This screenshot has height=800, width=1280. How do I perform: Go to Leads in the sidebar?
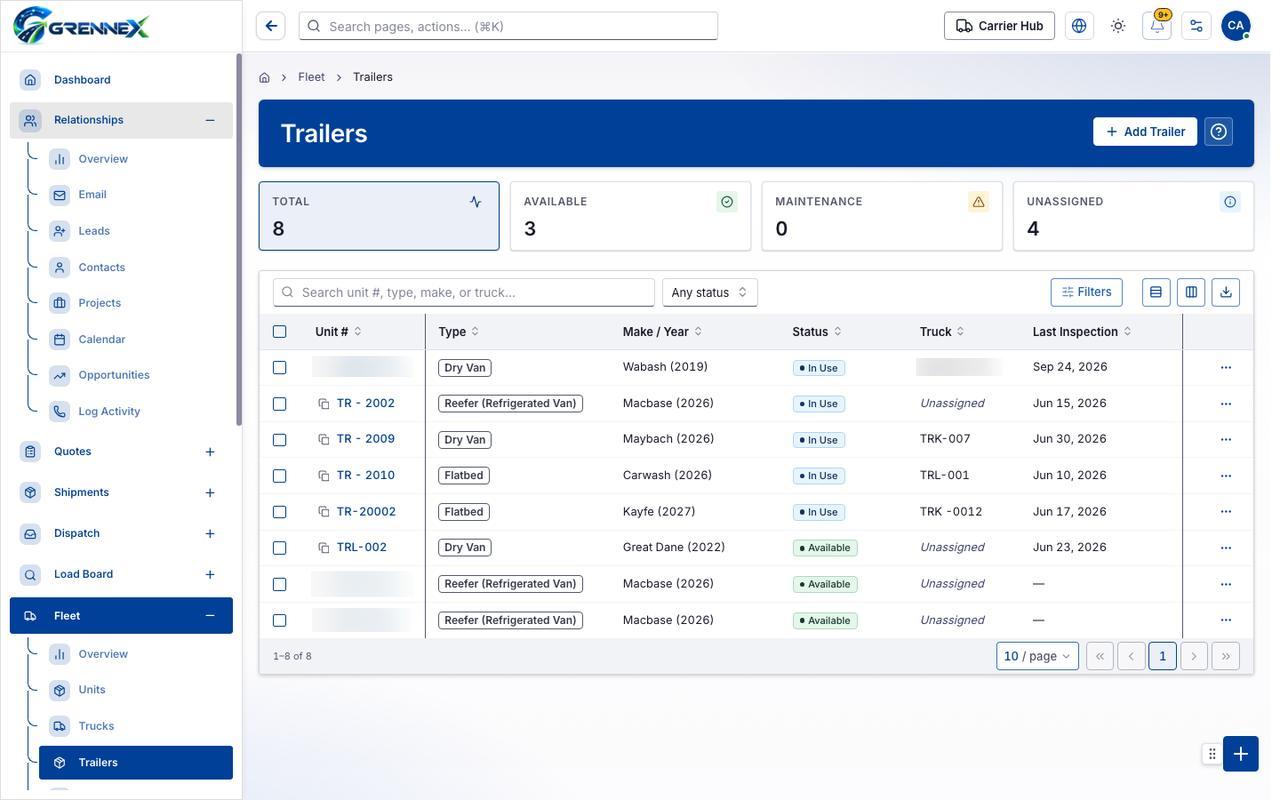pos(135,231)
